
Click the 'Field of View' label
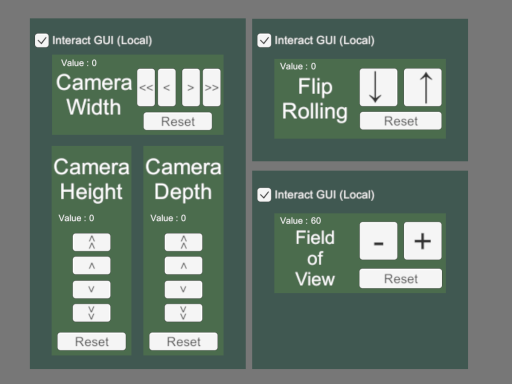tap(315, 258)
